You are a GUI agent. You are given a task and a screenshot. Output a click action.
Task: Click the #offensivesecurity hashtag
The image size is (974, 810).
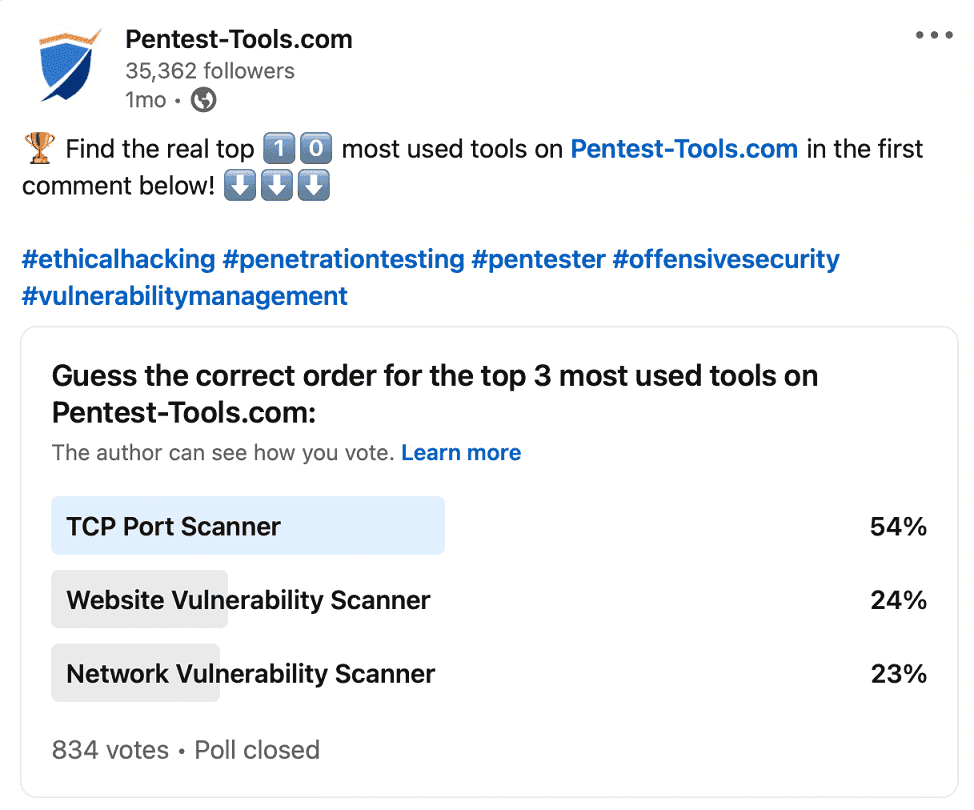(728, 259)
